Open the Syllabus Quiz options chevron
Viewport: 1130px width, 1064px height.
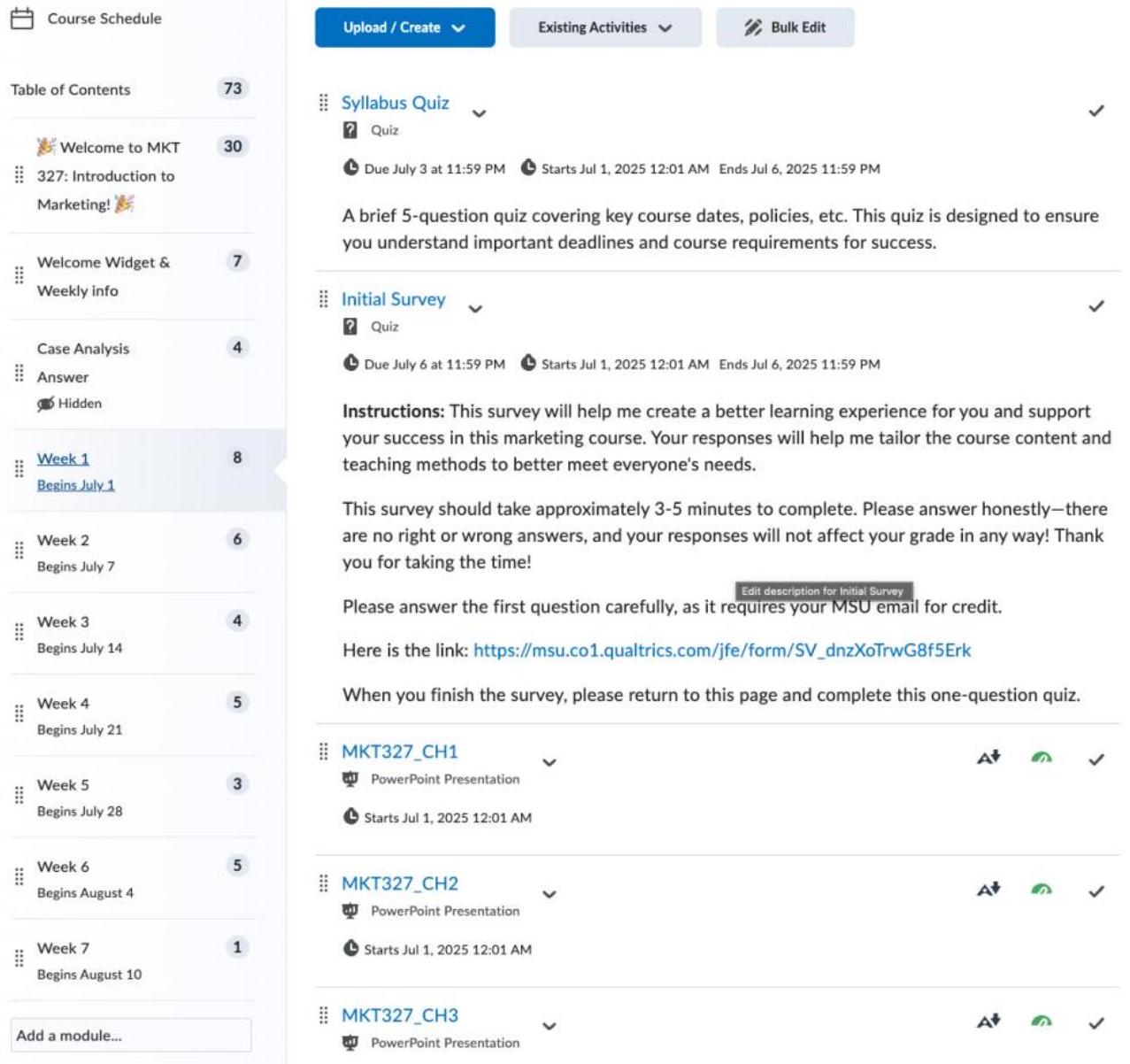[x=479, y=113]
